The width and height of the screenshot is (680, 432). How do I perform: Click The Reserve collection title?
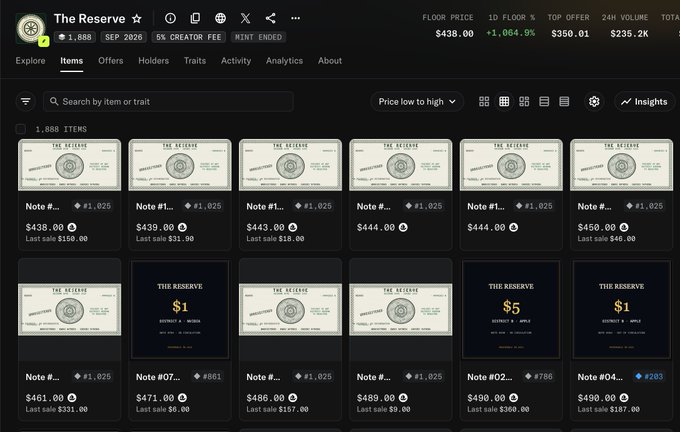coord(90,19)
